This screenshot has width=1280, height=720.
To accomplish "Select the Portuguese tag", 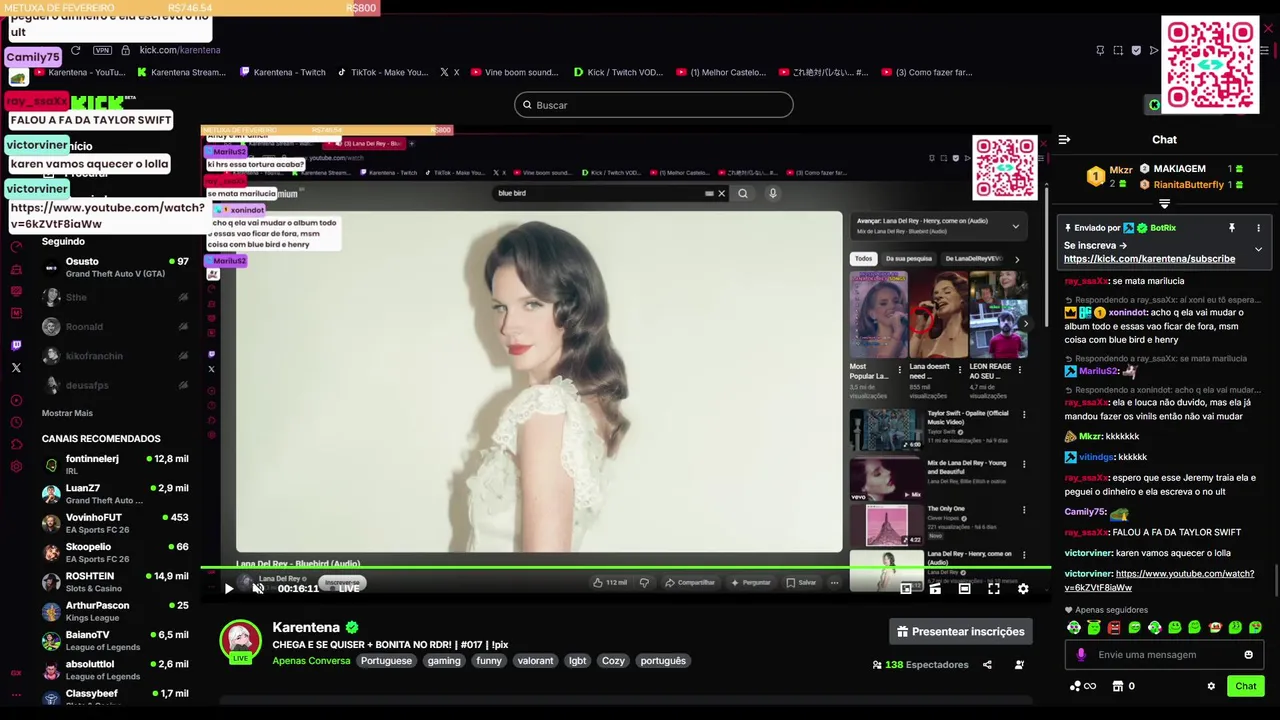I will (x=386, y=661).
